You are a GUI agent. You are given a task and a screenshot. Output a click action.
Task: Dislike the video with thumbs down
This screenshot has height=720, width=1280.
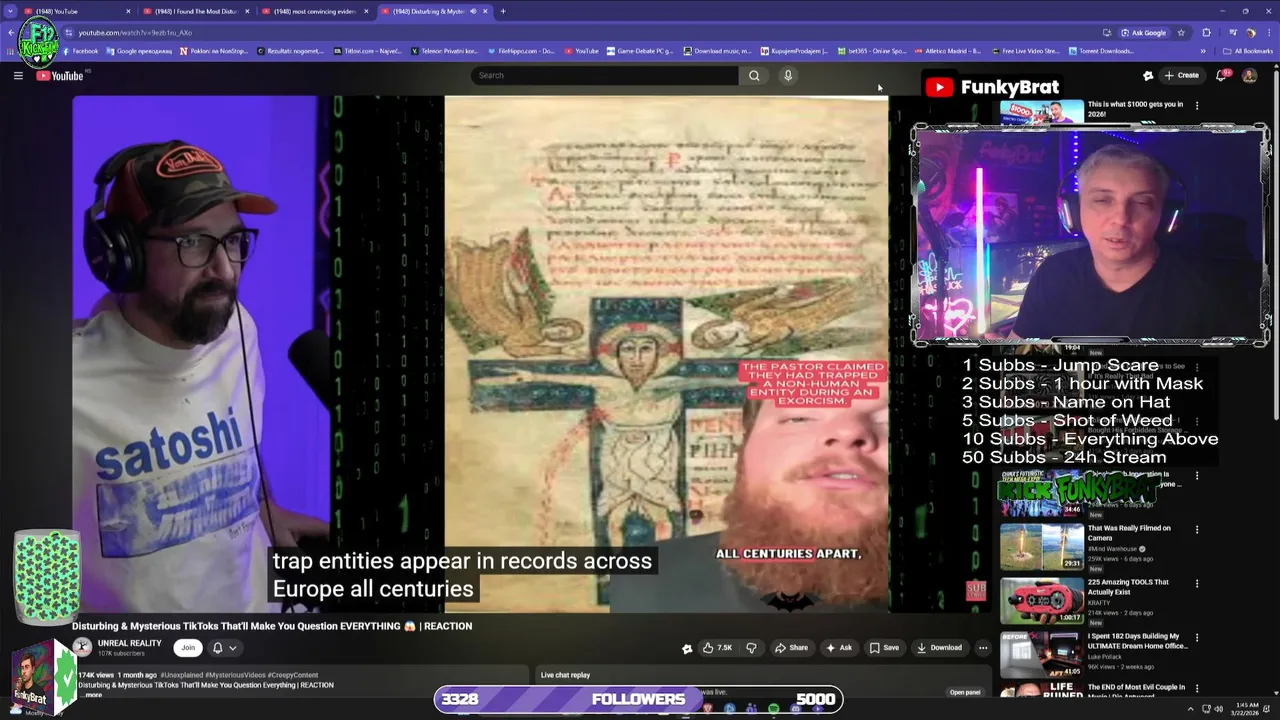pyautogui.click(x=751, y=647)
